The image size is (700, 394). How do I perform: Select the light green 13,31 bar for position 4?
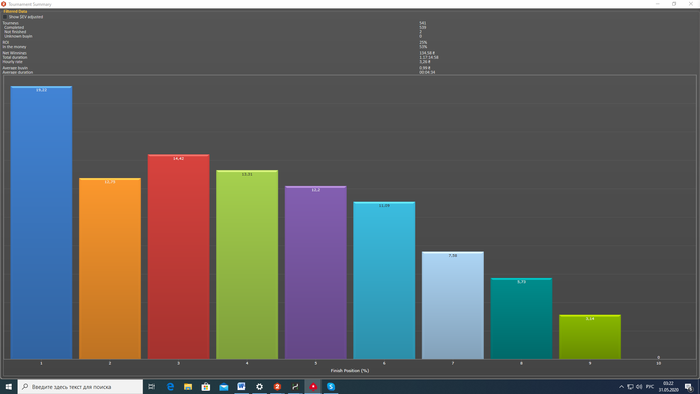(x=247, y=264)
